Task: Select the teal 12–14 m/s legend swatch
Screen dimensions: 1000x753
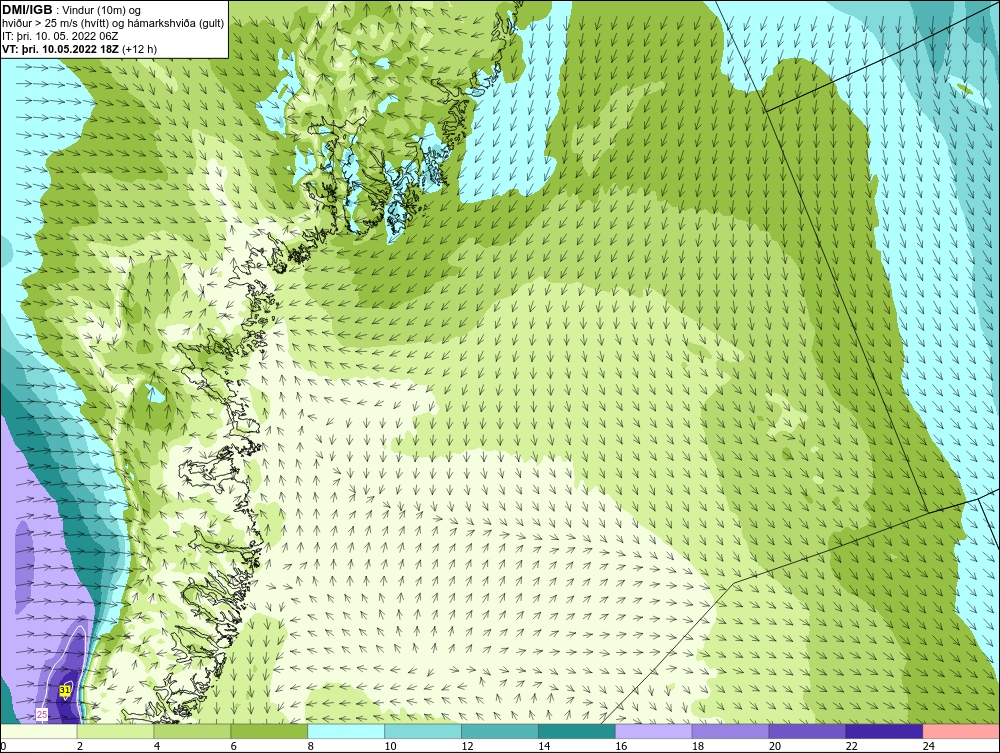Action: [x=500, y=731]
